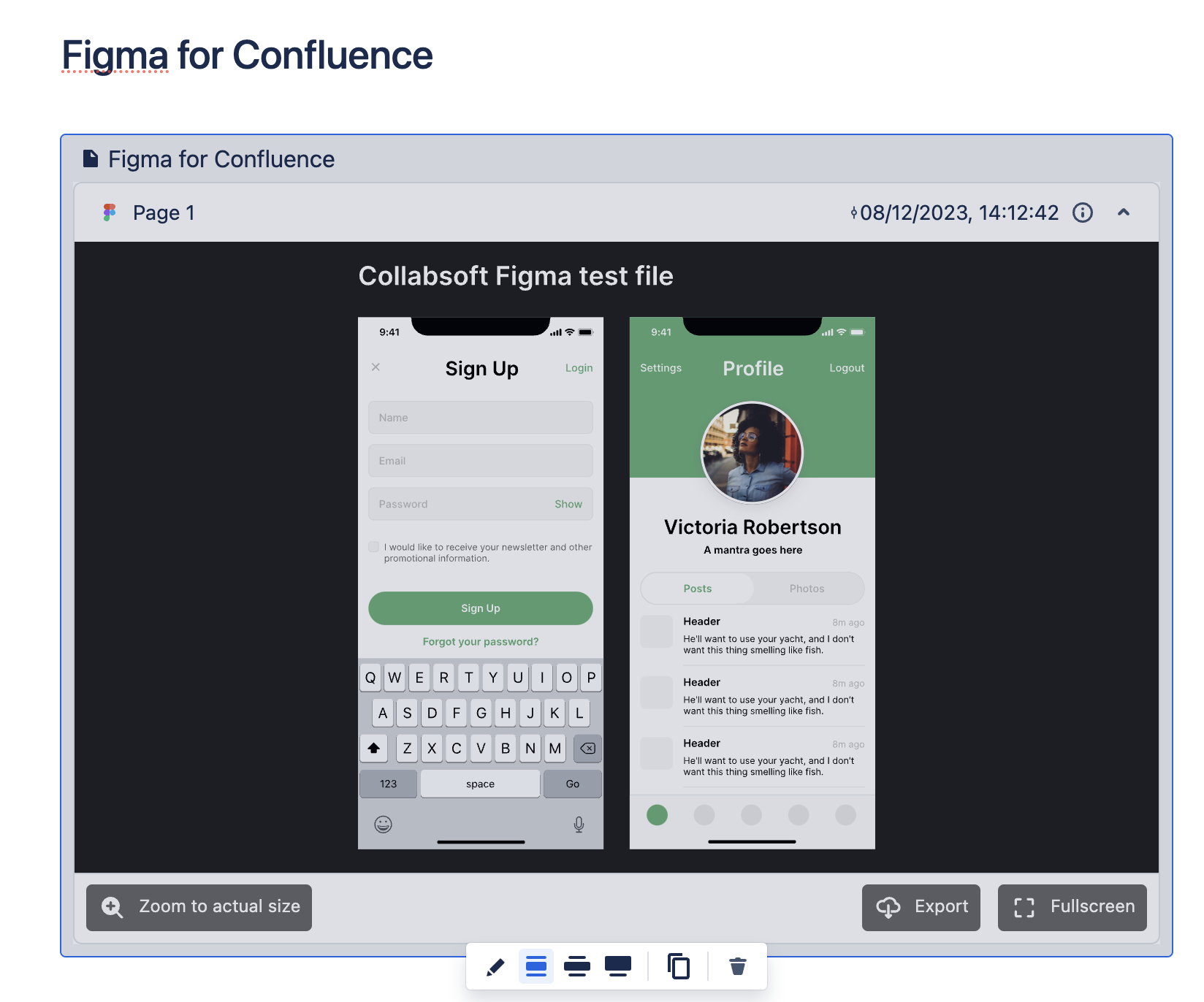
Task: Close the Sign Up screen with the X icon
Action: coord(376,367)
